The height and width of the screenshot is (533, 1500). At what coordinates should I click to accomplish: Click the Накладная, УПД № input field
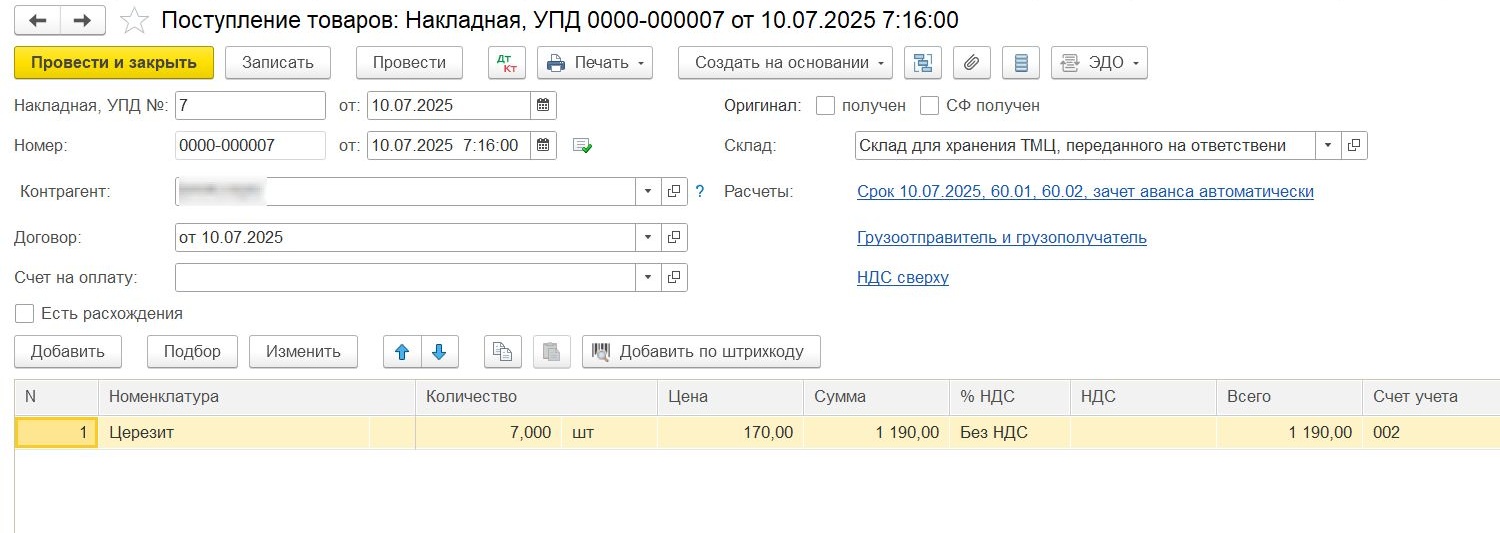[250, 105]
